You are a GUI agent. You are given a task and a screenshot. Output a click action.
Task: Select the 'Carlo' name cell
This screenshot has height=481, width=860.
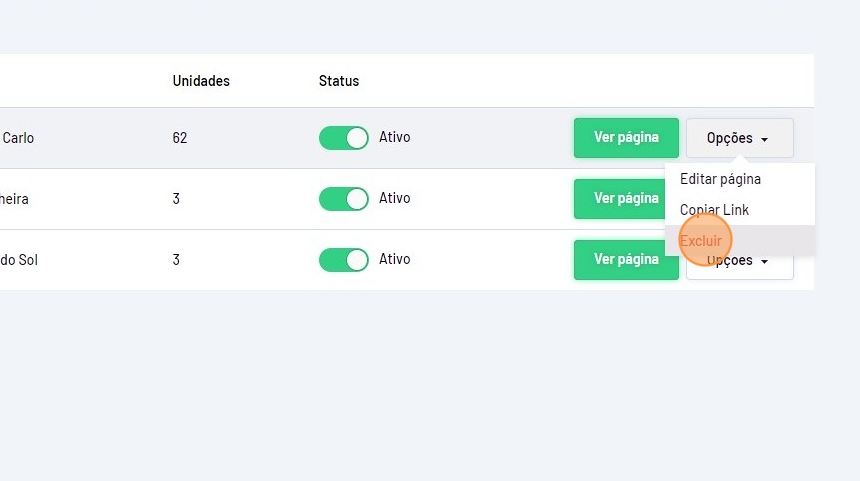(18, 138)
